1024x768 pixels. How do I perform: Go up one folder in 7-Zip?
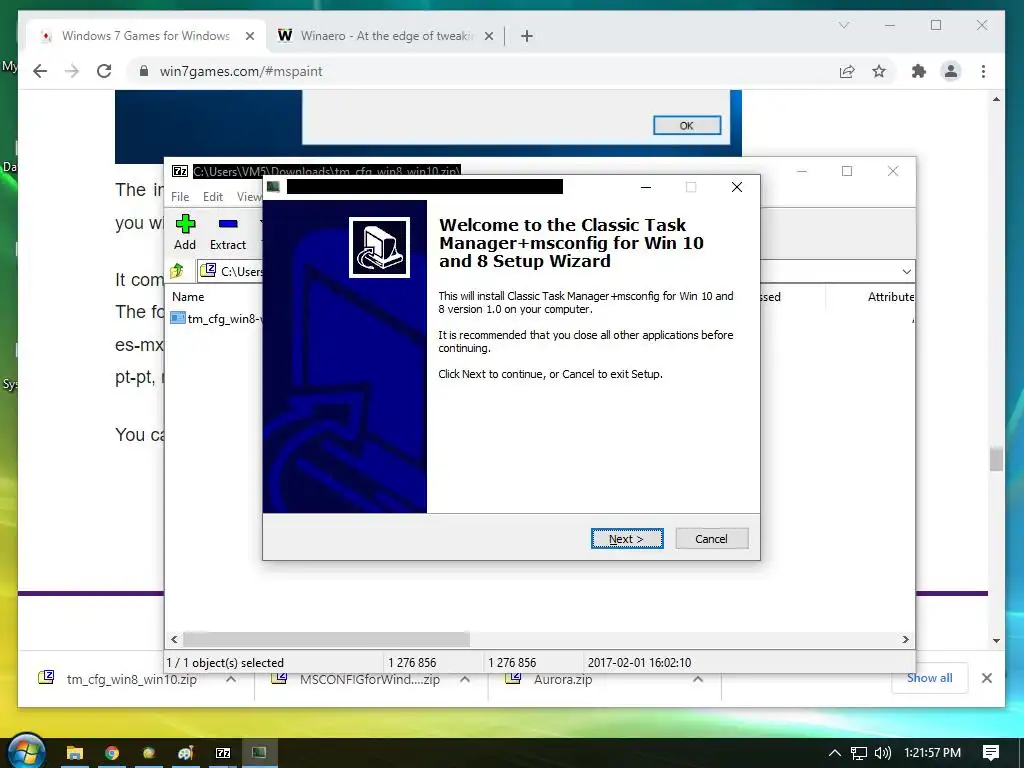(x=177, y=270)
